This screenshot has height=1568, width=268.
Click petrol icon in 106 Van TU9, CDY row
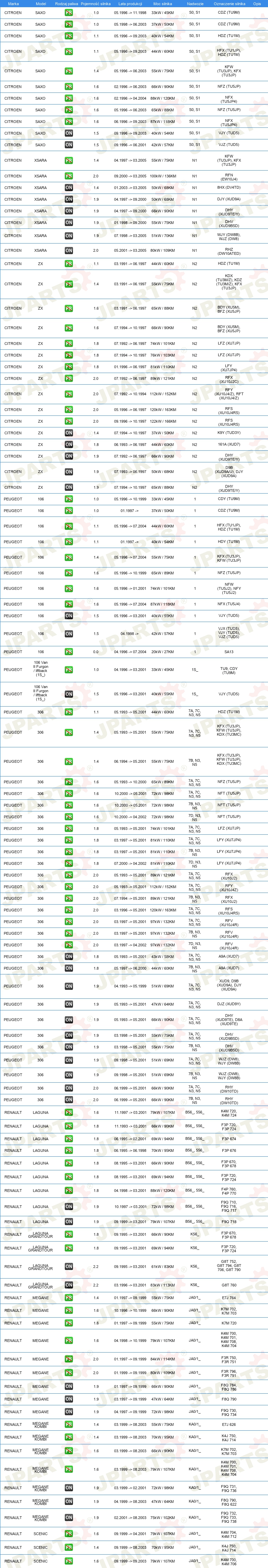69,670
